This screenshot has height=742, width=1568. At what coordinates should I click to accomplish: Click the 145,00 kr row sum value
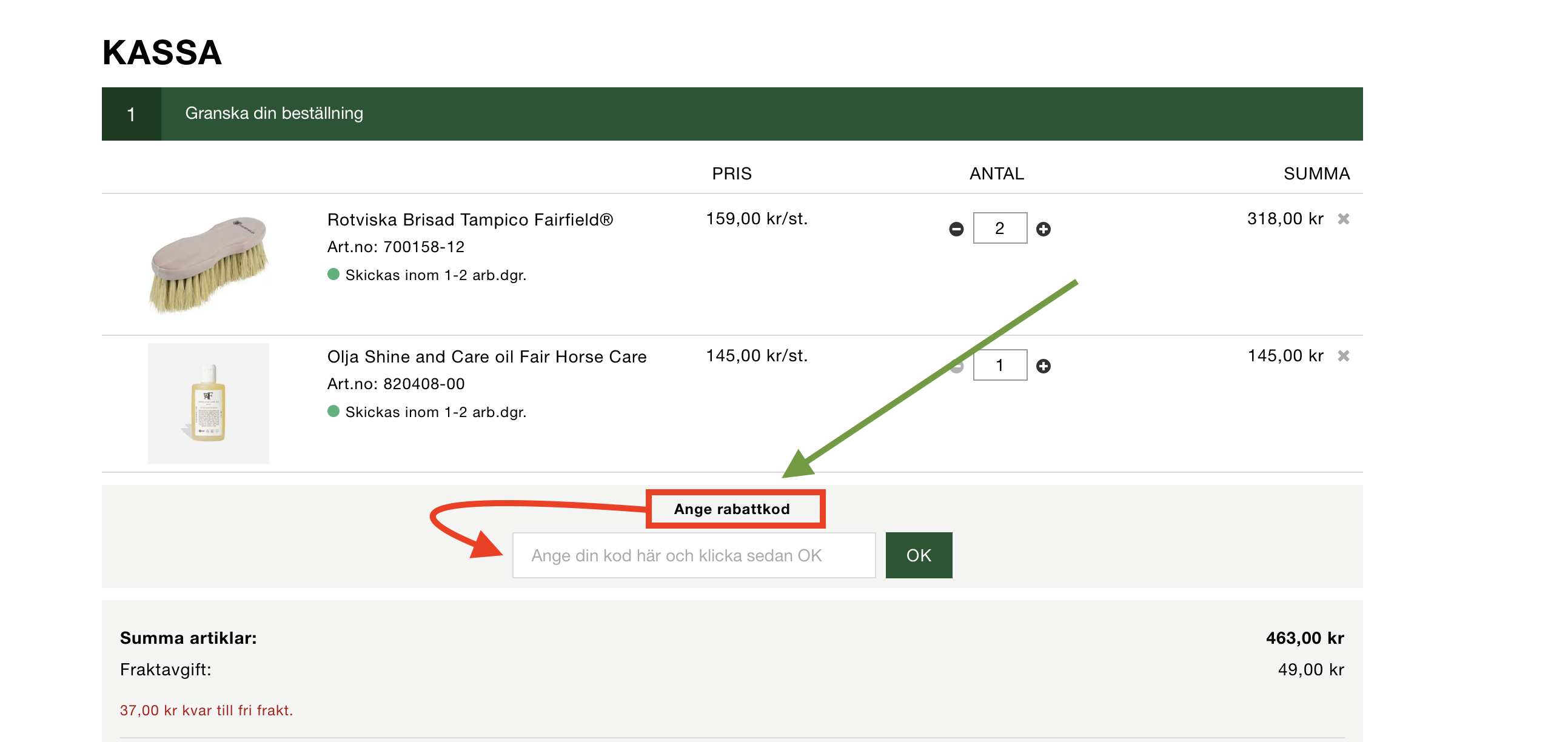tap(1285, 355)
